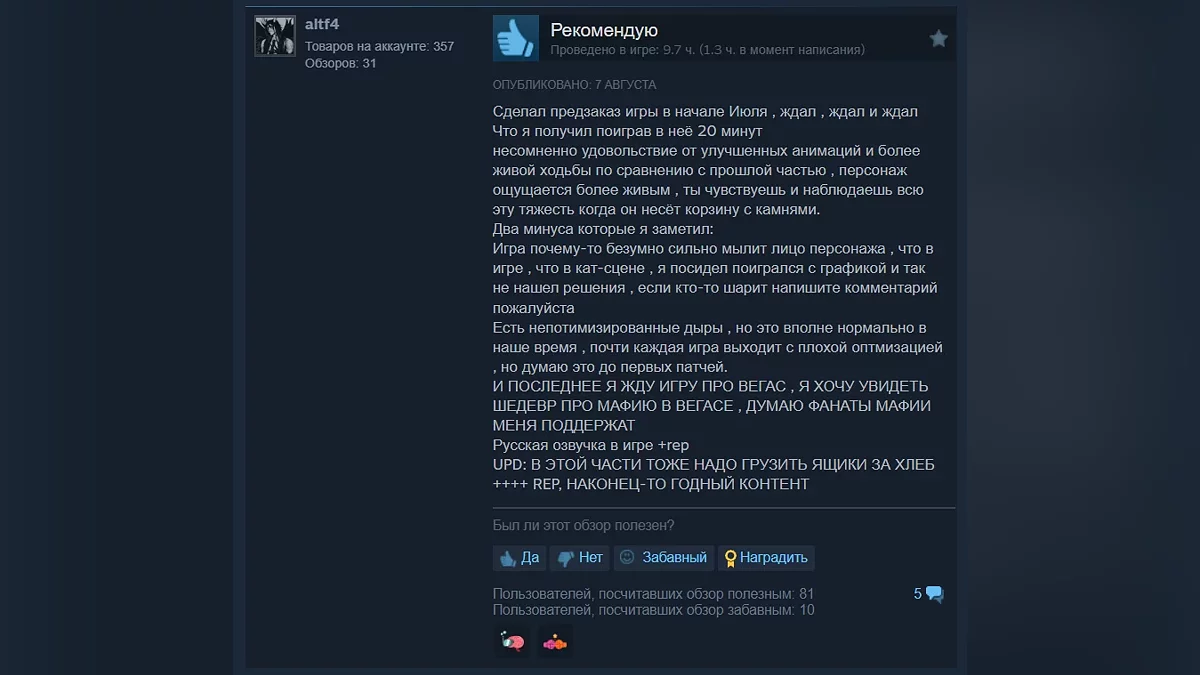Click the Проведено в игре 9.7 ч. line
The width and height of the screenshot is (1200, 675).
(x=708, y=50)
